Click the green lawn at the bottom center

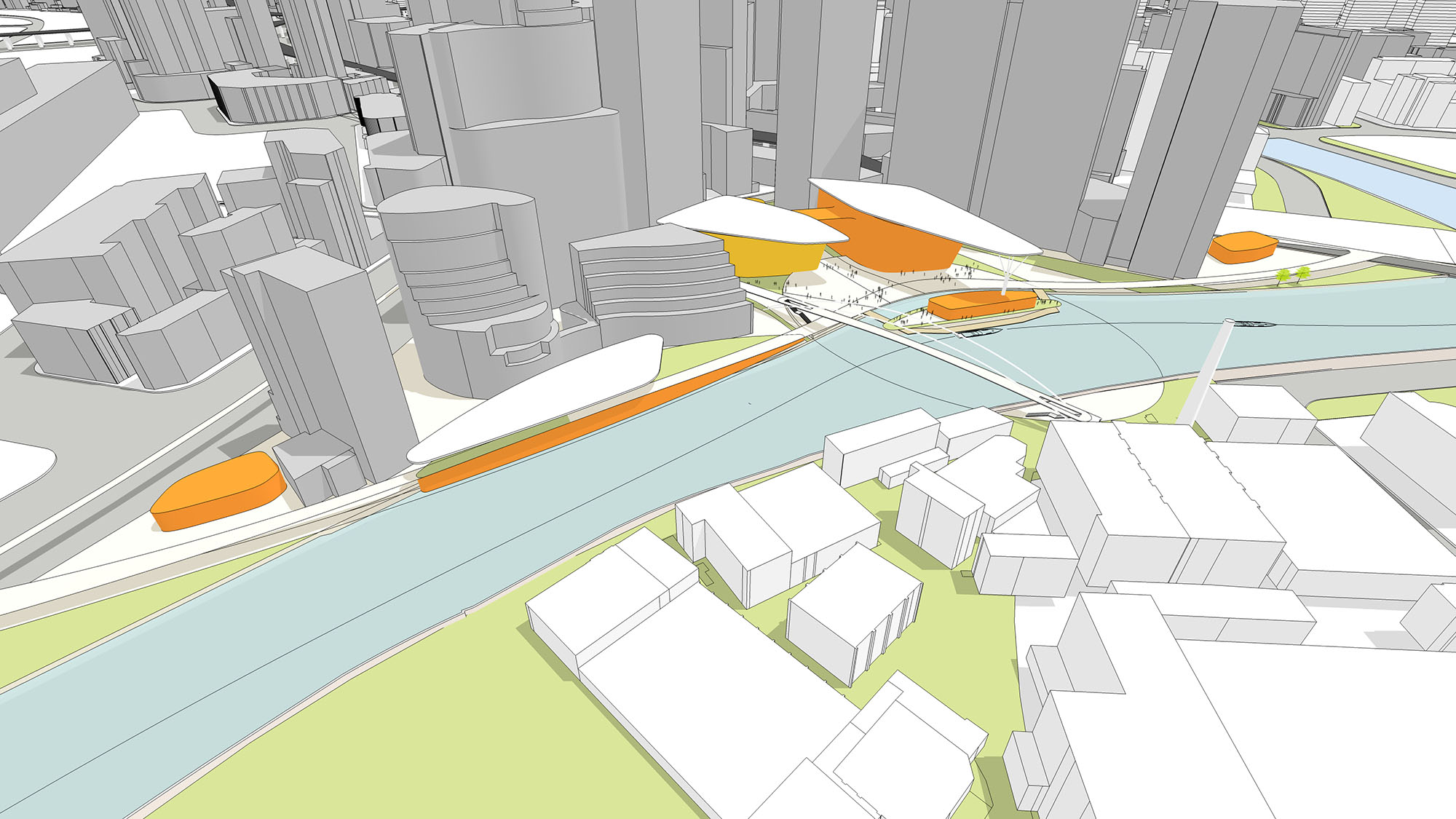pyautogui.click(x=437, y=728)
